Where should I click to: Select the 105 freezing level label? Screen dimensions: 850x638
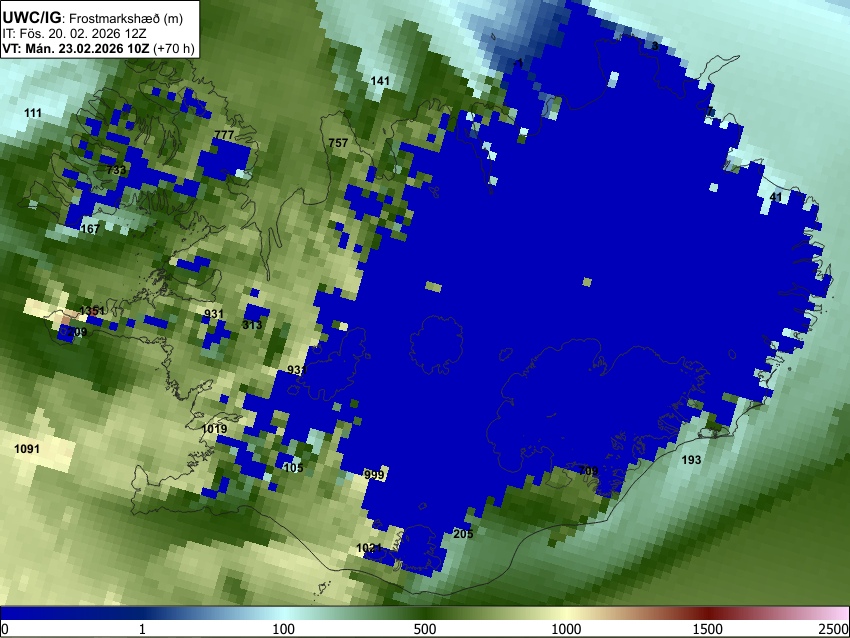pos(293,468)
